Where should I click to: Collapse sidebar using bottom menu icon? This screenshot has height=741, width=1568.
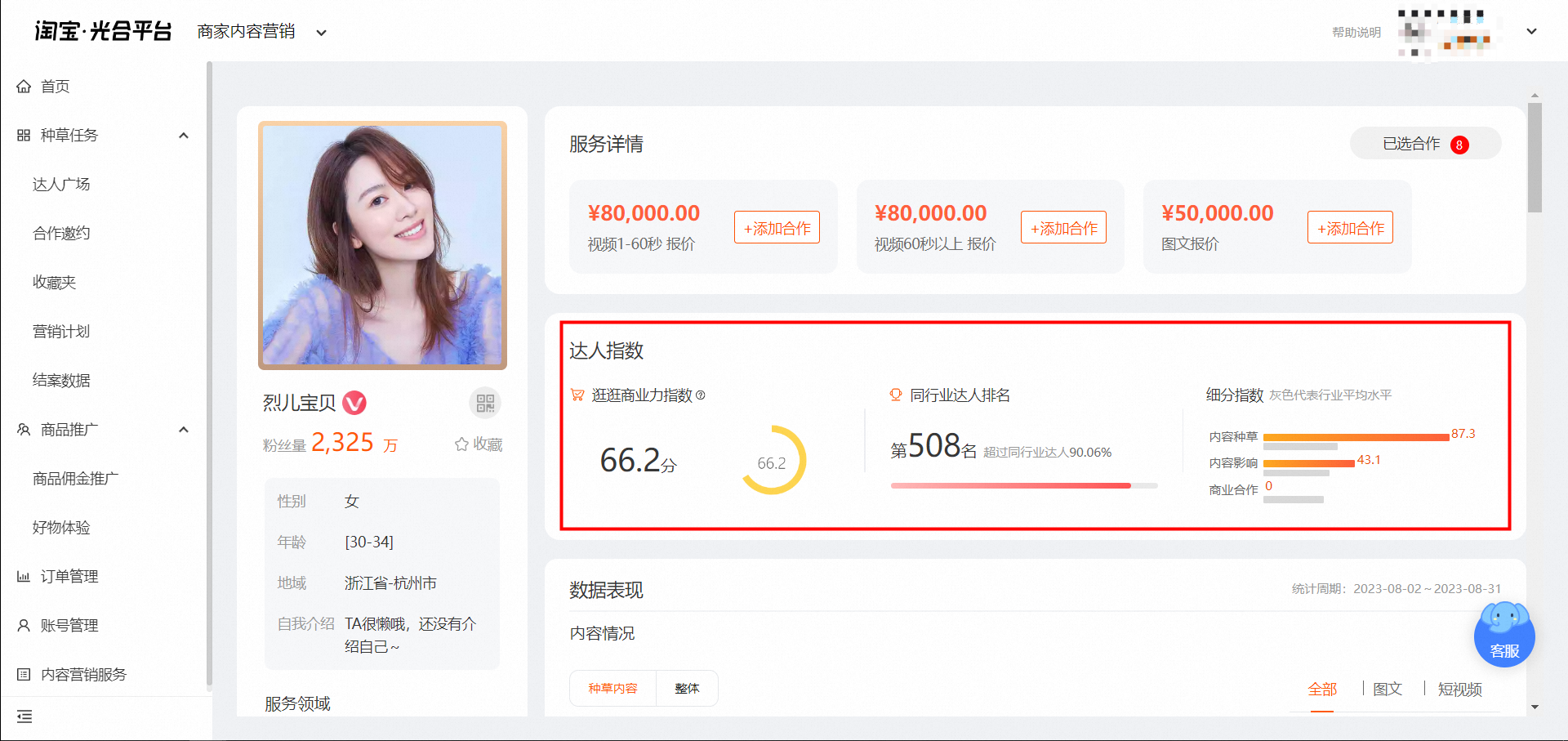pyautogui.click(x=24, y=716)
